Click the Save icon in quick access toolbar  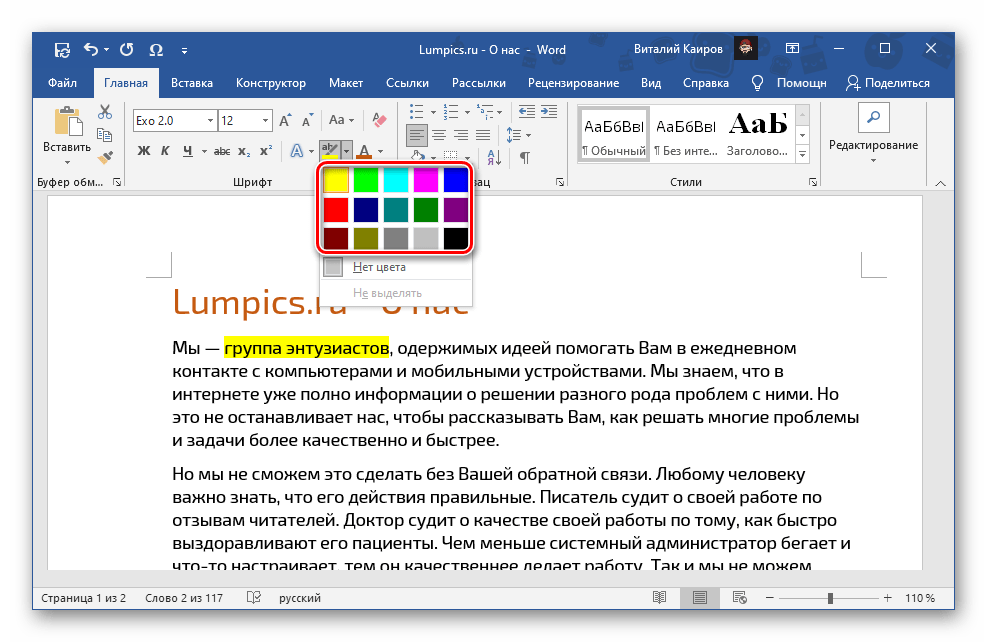[62, 50]
